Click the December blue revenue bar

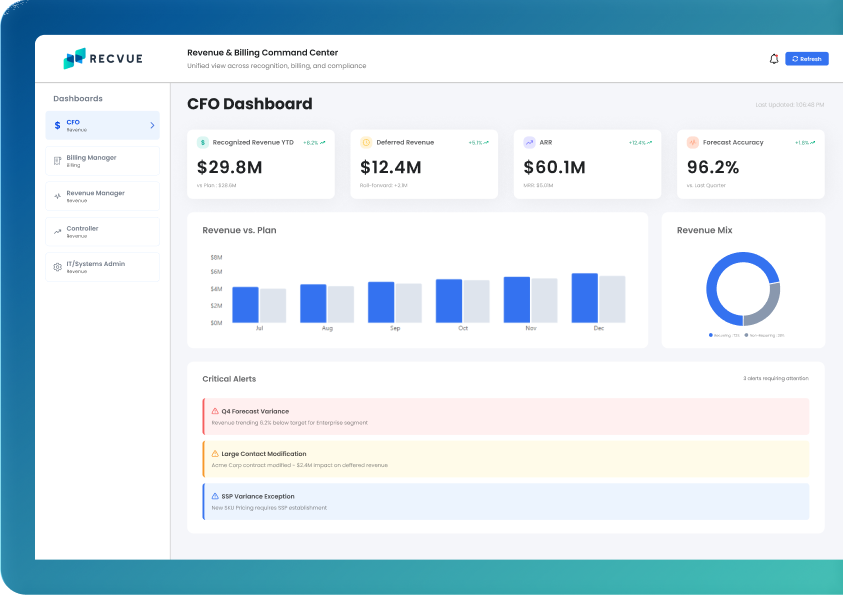[584, 298]
